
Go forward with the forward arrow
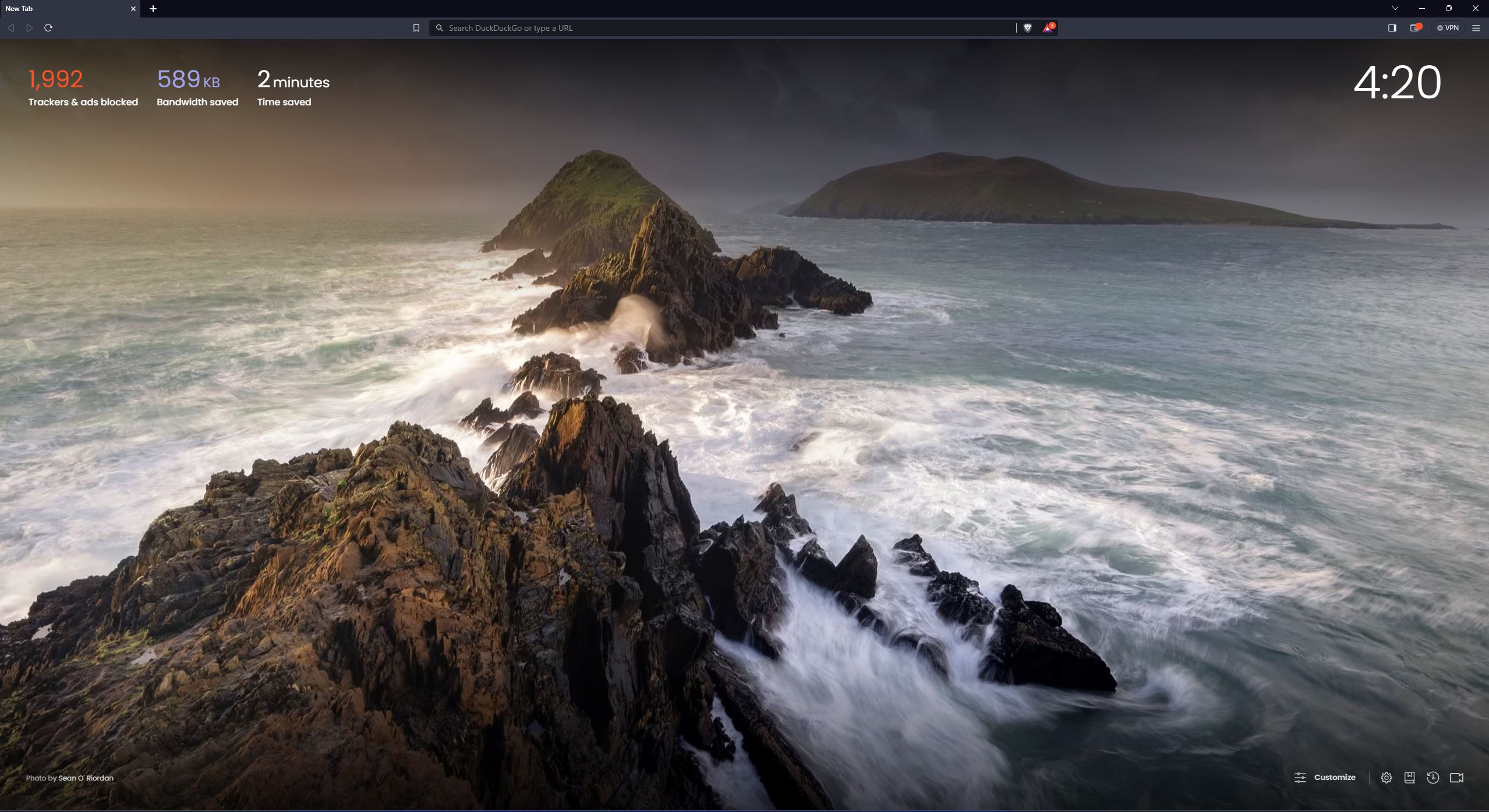[x=29, y=28]
